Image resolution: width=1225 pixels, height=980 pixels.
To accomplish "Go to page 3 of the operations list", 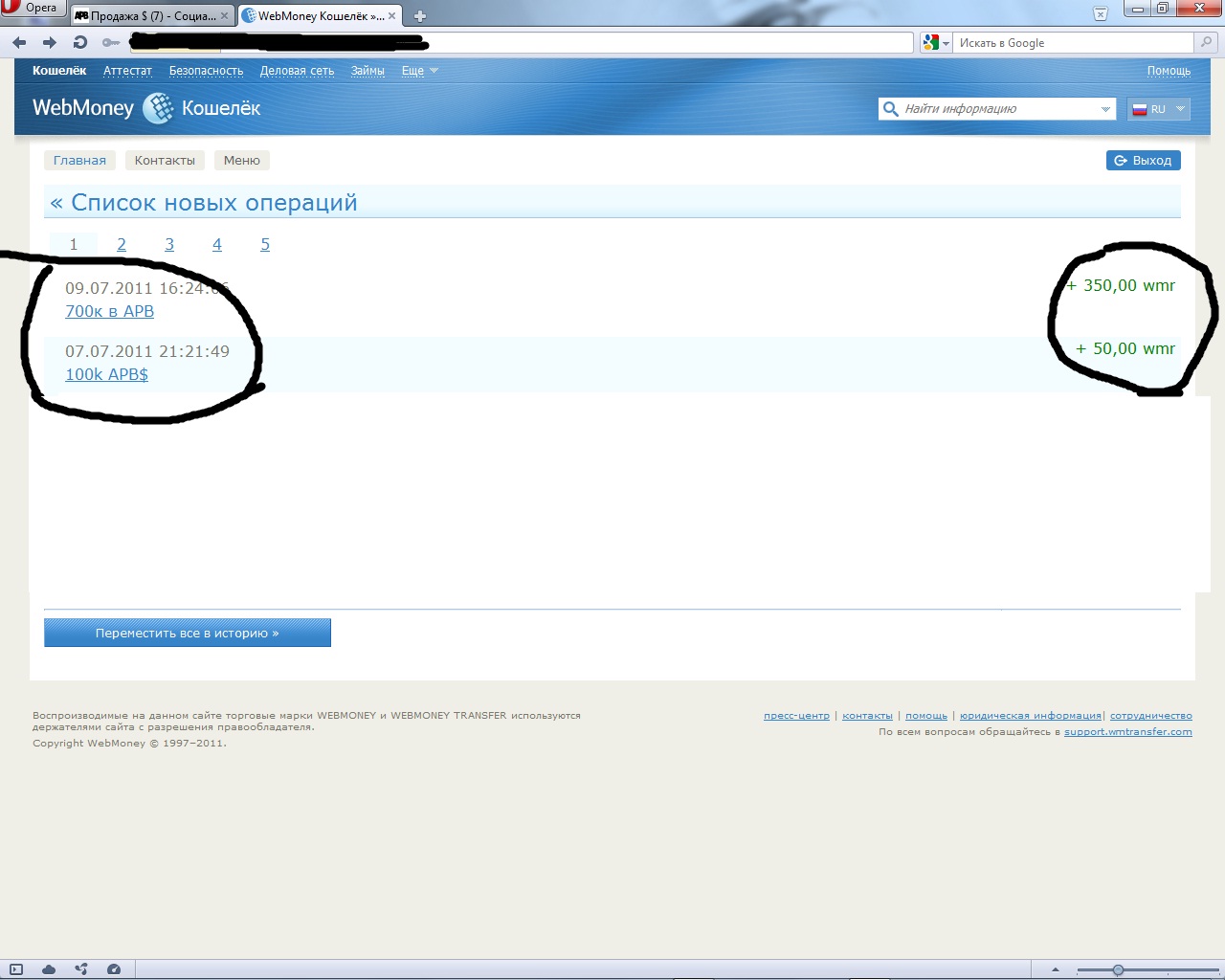I will (169, 244).
